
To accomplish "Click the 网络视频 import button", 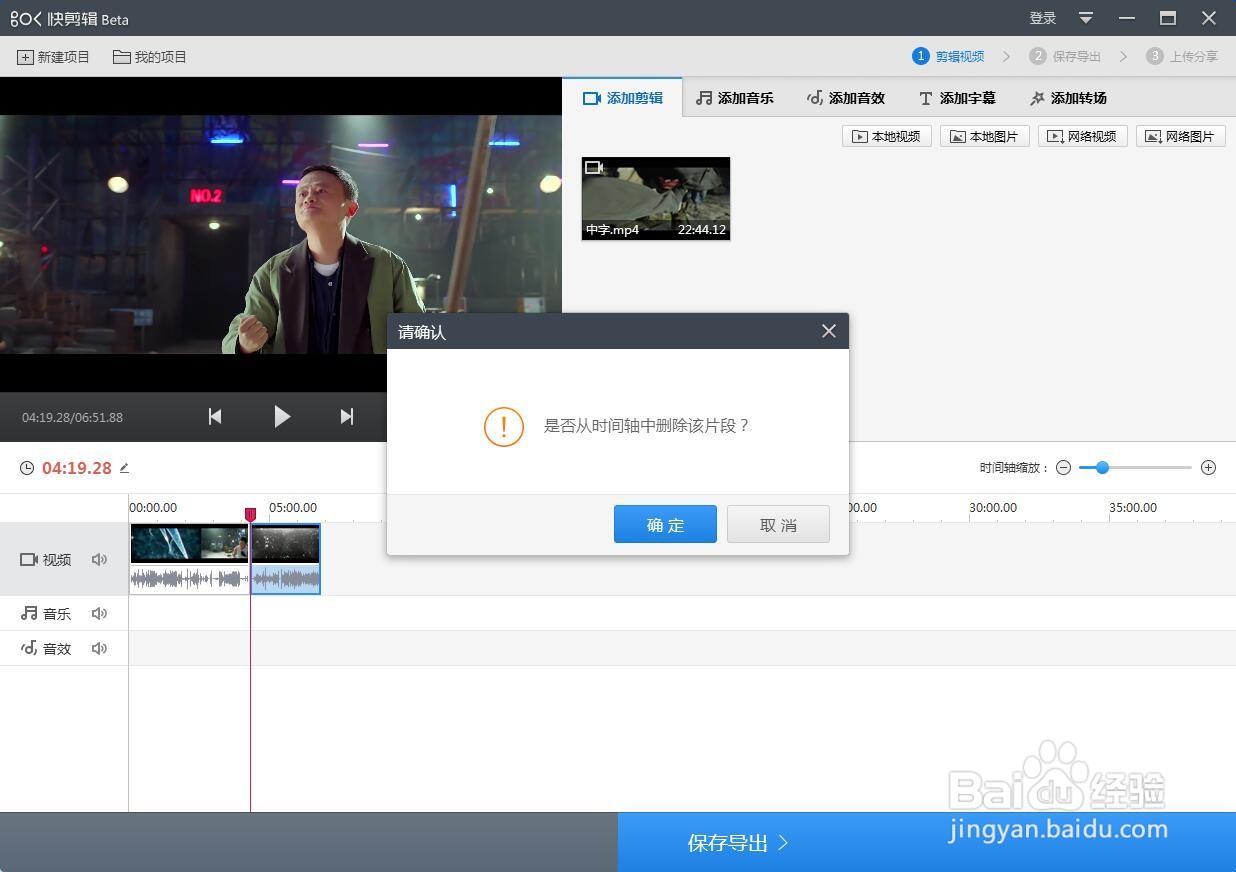I will (x=1083, y=136).
